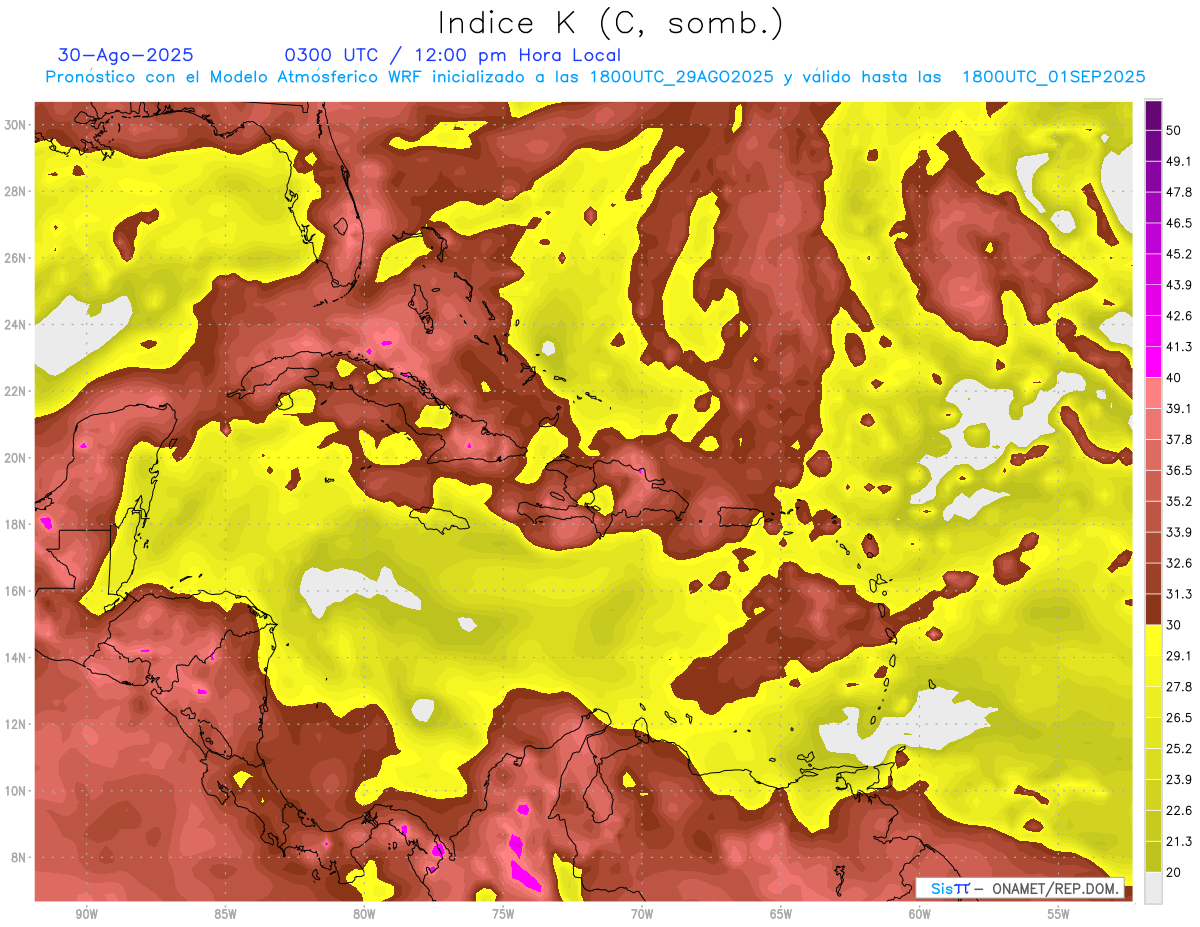Click the colorbar value 37.8

coord(1178,440)
